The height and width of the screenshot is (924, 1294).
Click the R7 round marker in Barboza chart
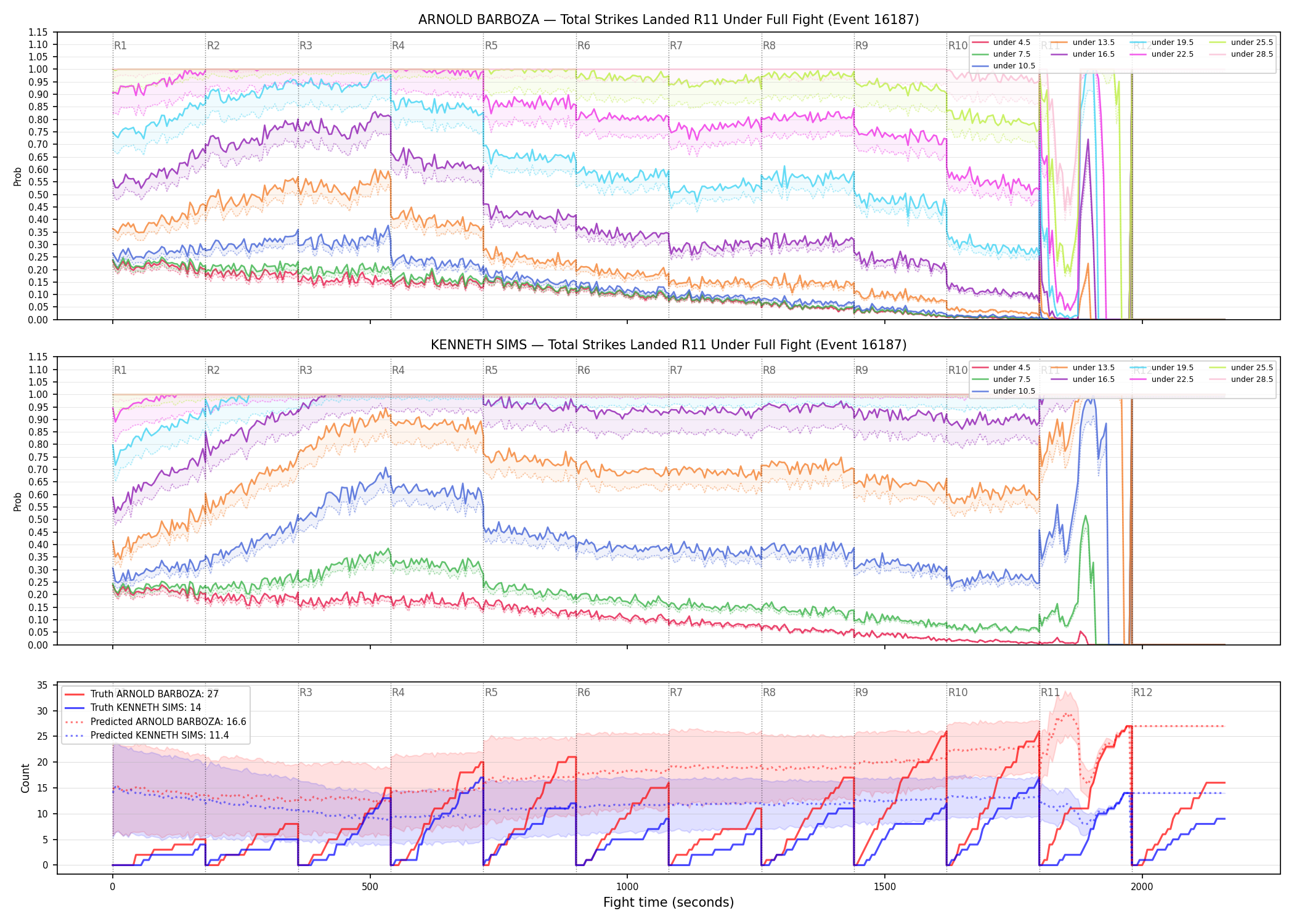coord(676,46)
